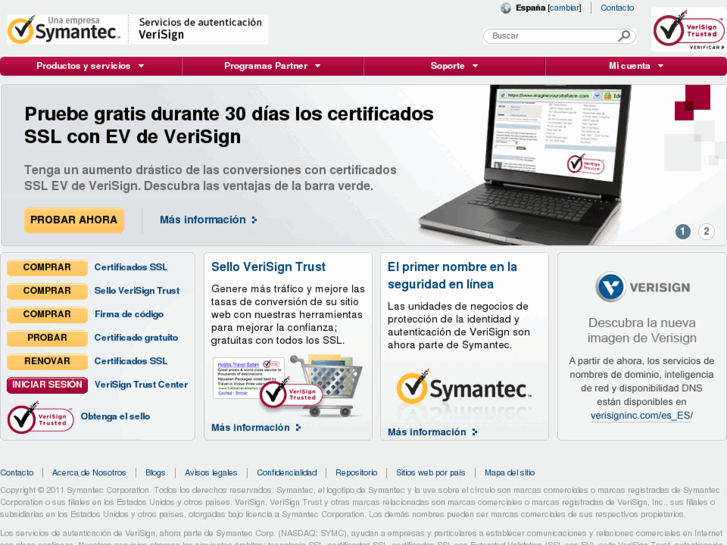The height and width of the screenshot is (545, 727).
Task: Click the PROBAR AHORA button
Action: tap(74, 220)
